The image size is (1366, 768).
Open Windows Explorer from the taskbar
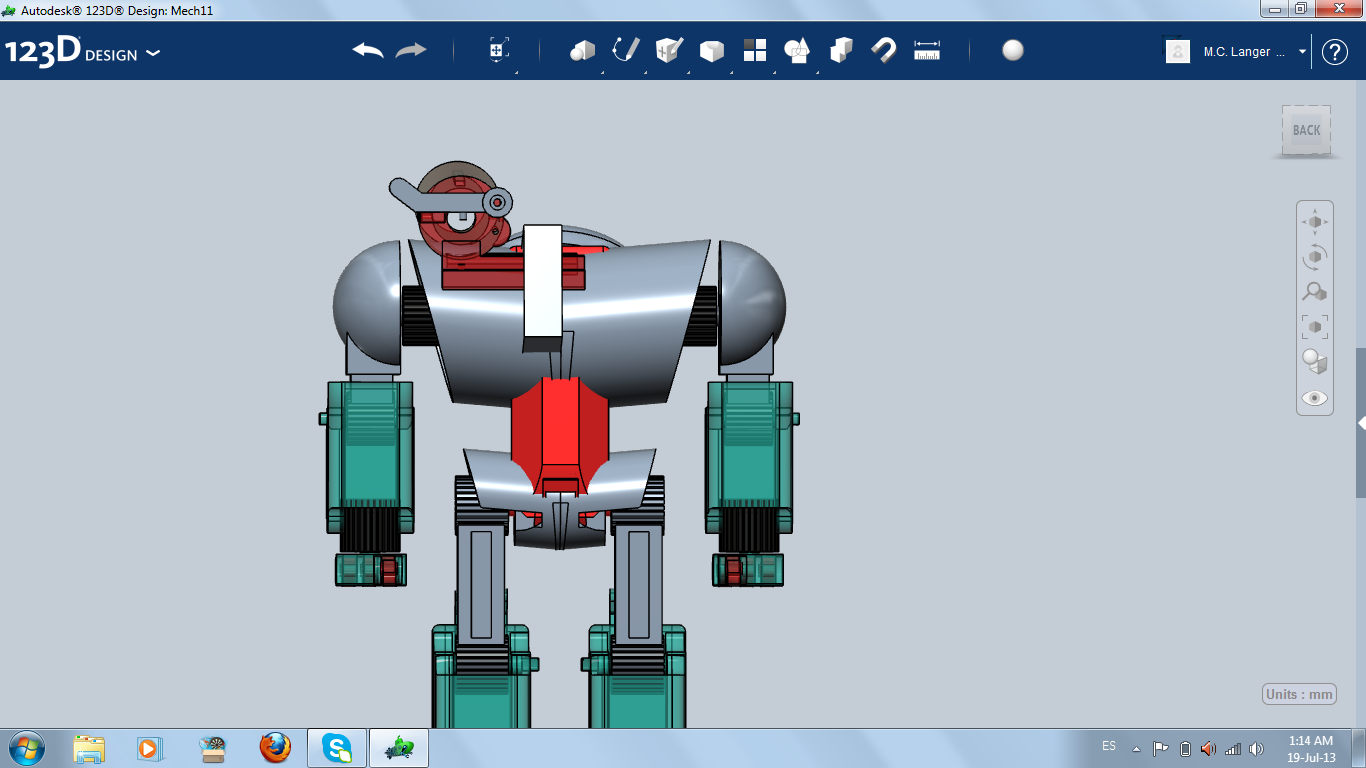click(89, 748)
